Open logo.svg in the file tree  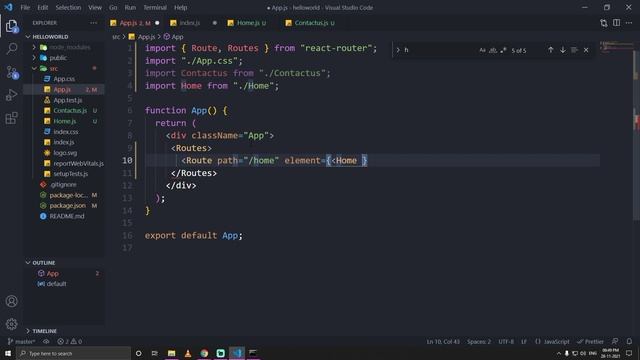point(64,153)
